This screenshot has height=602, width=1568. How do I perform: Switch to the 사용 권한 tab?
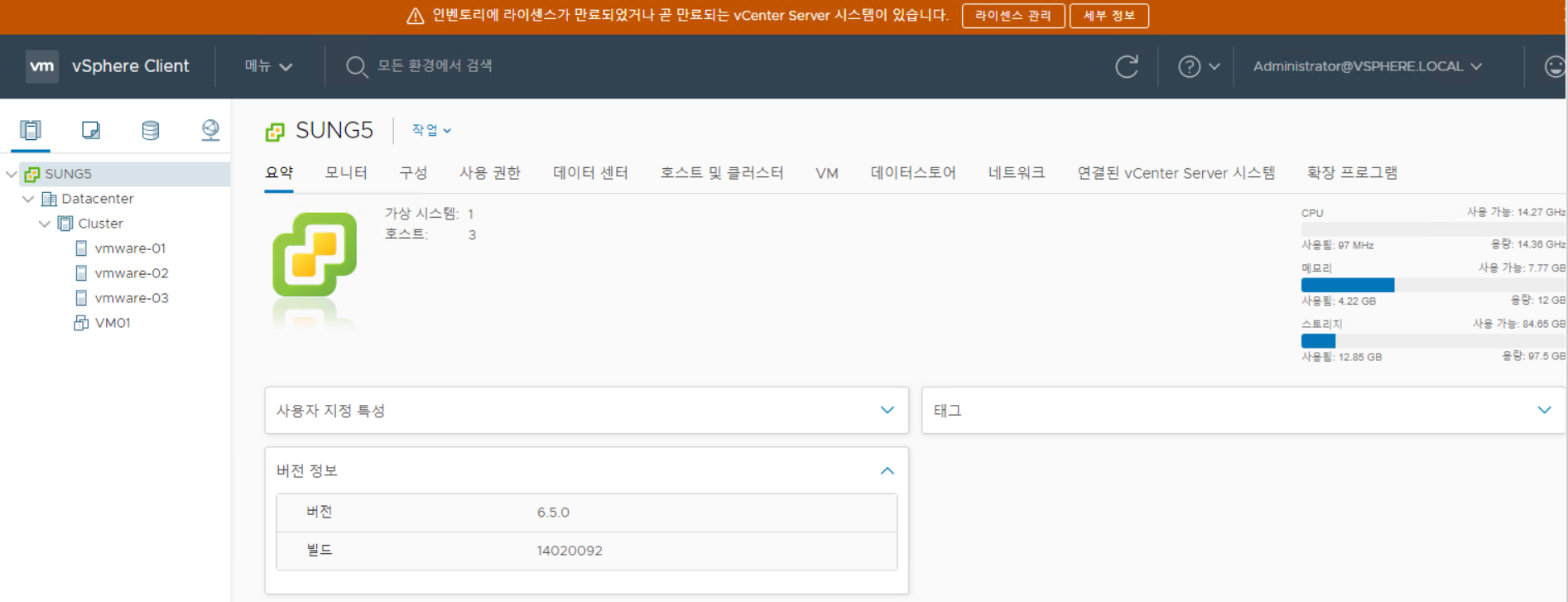pos(490,172)
